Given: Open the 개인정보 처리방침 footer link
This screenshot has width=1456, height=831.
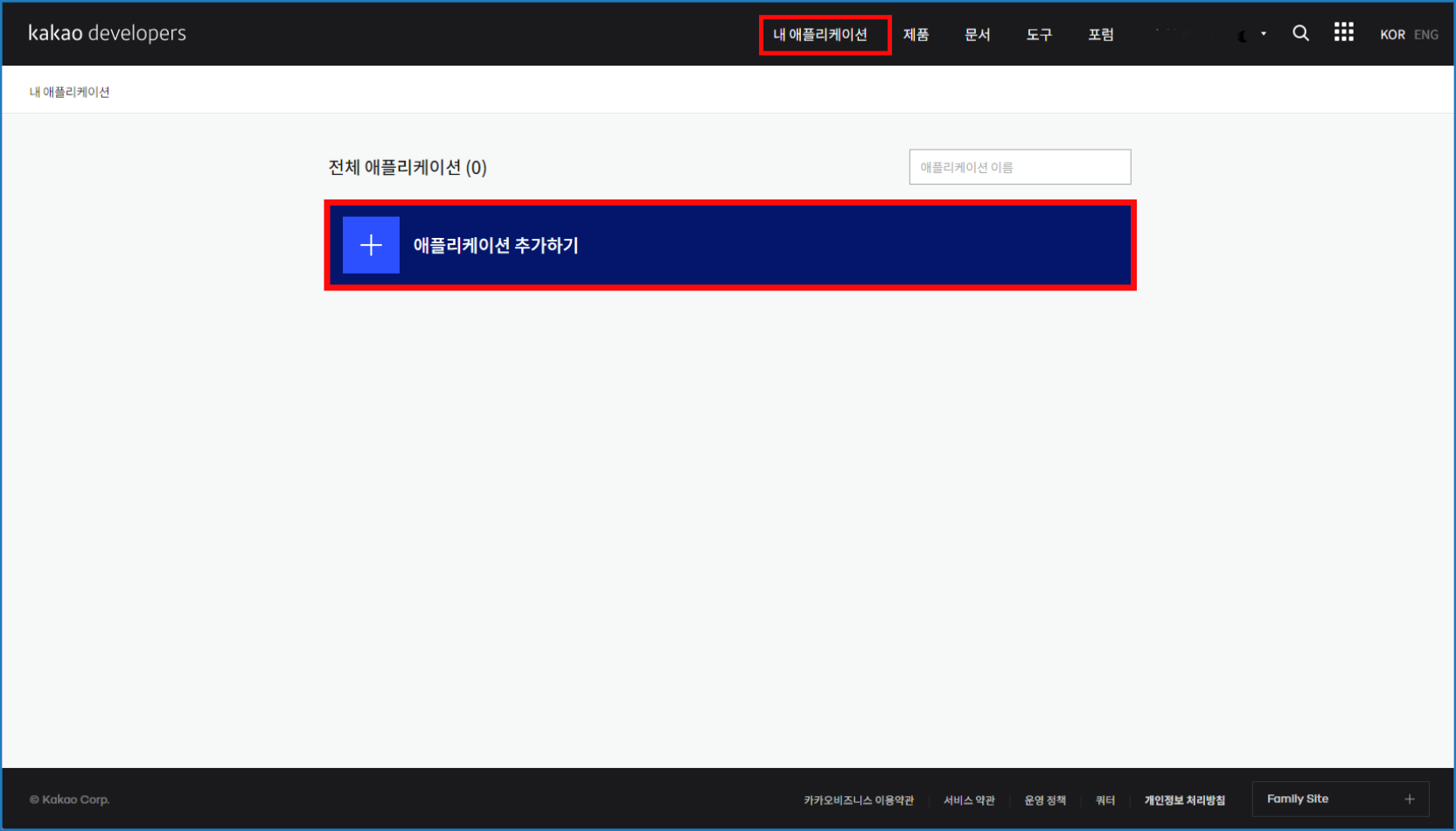Looking at the screenshot, I should pos(1184,800).
